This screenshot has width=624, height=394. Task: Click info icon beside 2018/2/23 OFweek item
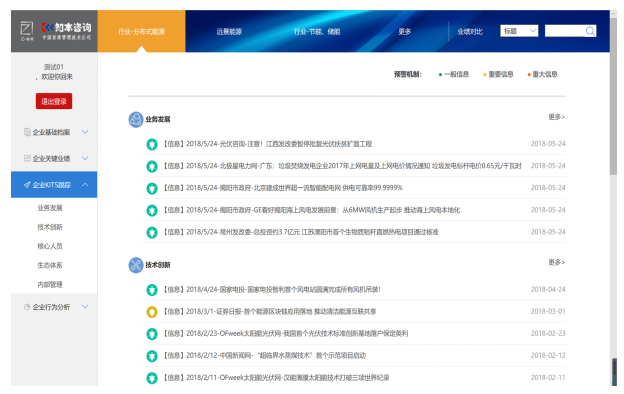pos(152,334)
